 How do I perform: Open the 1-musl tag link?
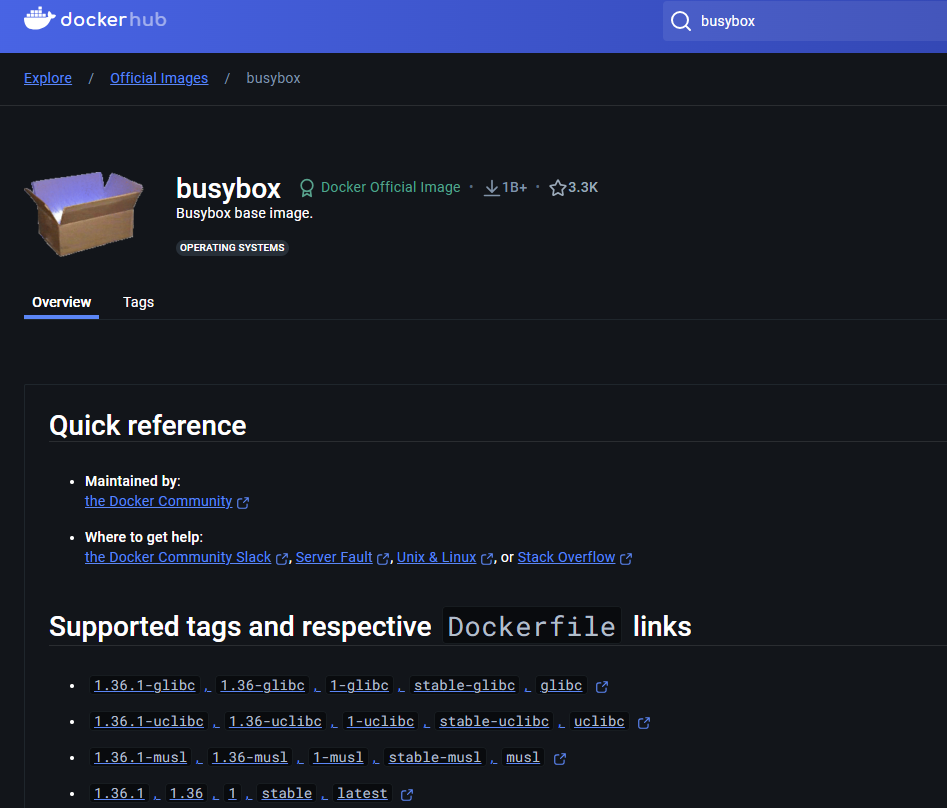(x=338, y=757)
